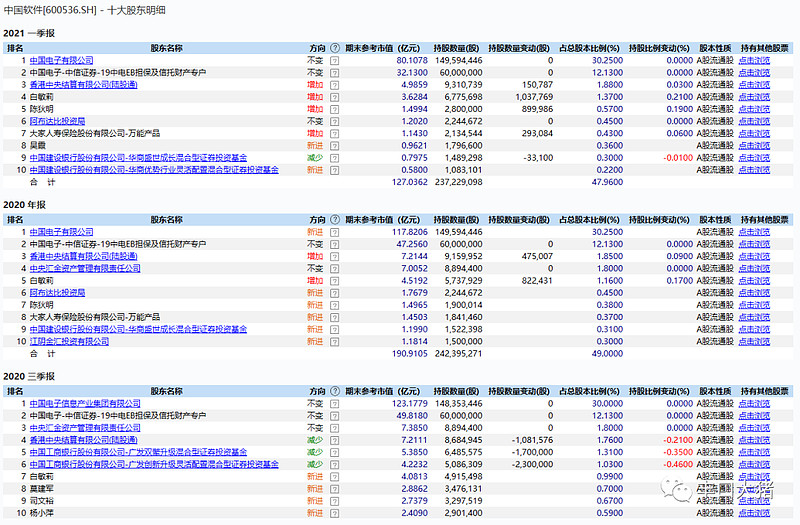Click question icon for 中国电子信息产业集团 row

pyautogui.click(x=334, y=403)
